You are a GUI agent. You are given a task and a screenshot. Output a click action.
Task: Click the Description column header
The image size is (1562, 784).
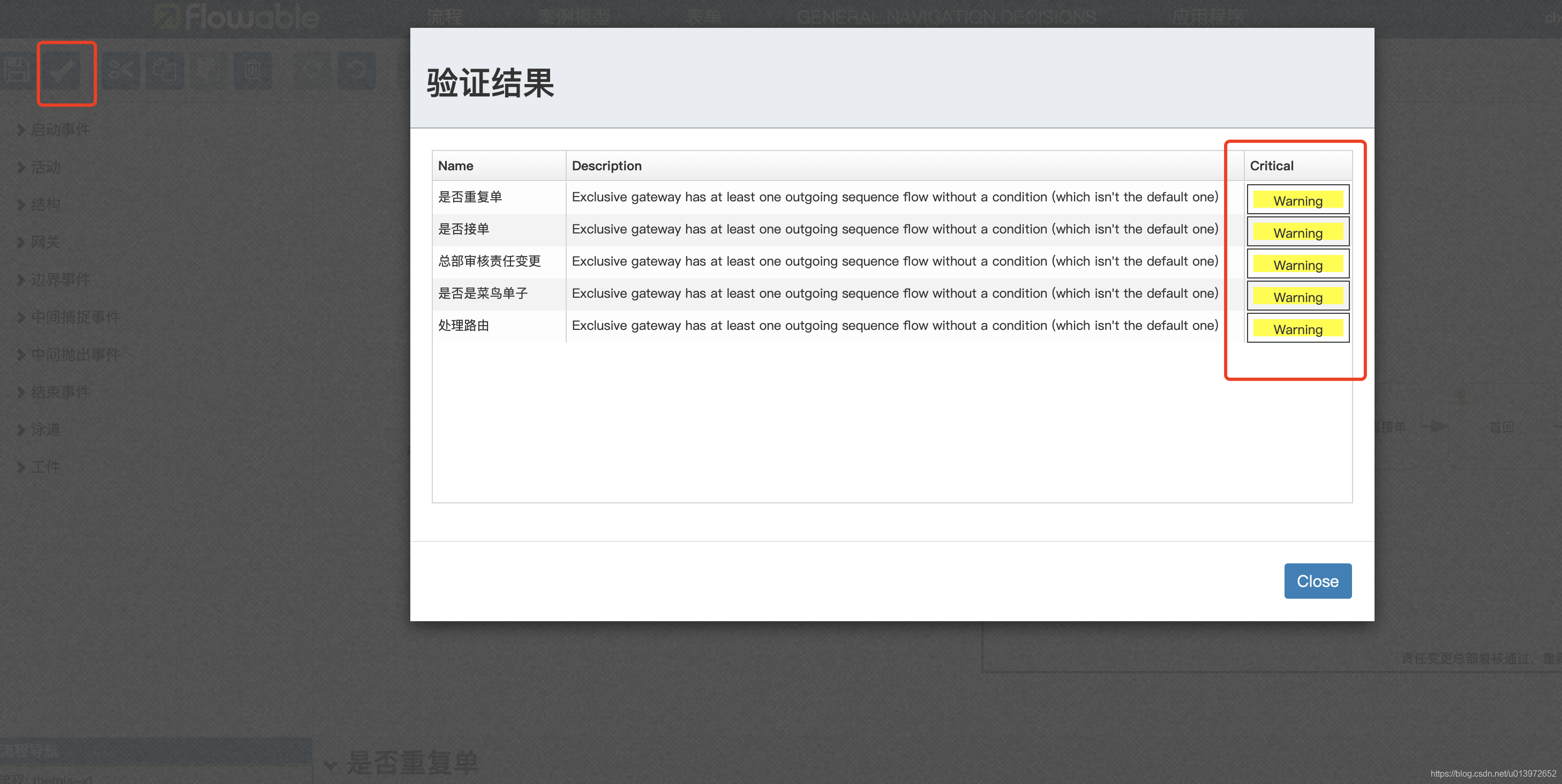pyautogui.click(x=606, y=165)
